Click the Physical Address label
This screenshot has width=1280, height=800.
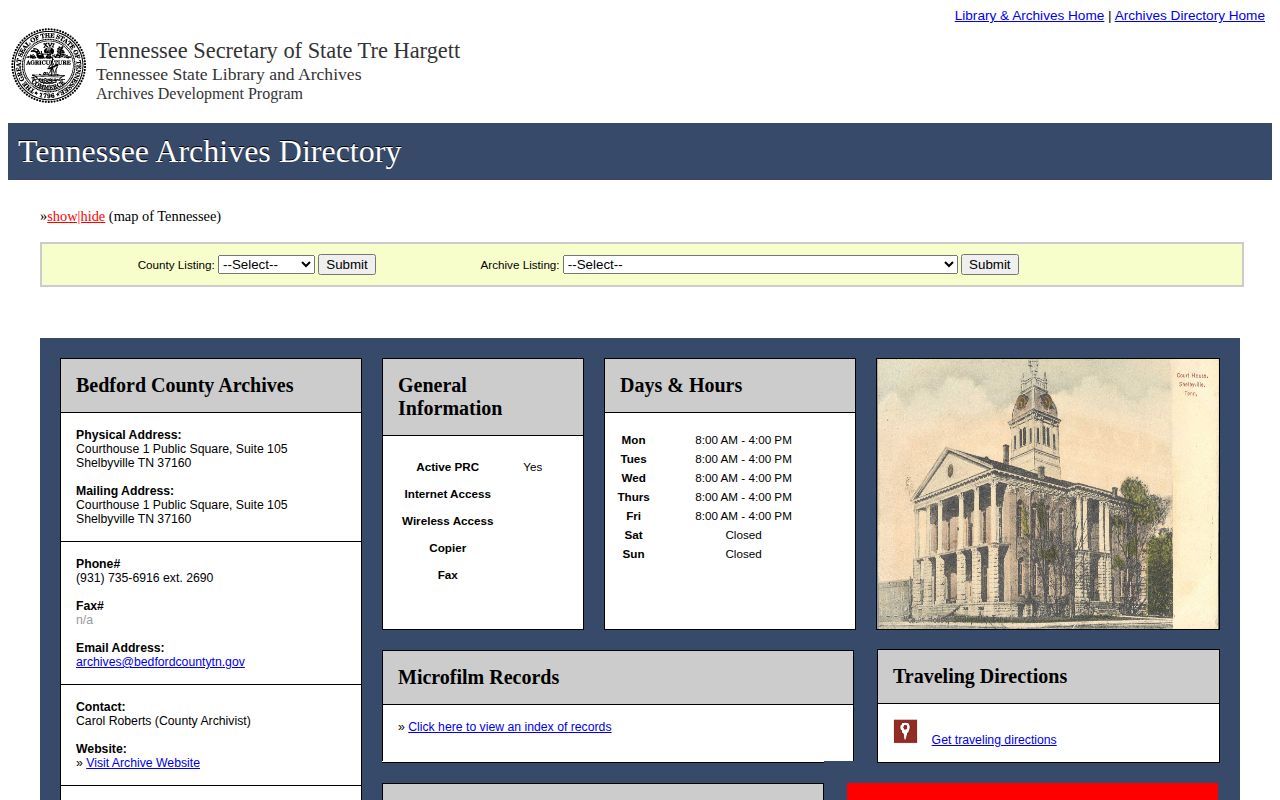(x=129, y=435)
